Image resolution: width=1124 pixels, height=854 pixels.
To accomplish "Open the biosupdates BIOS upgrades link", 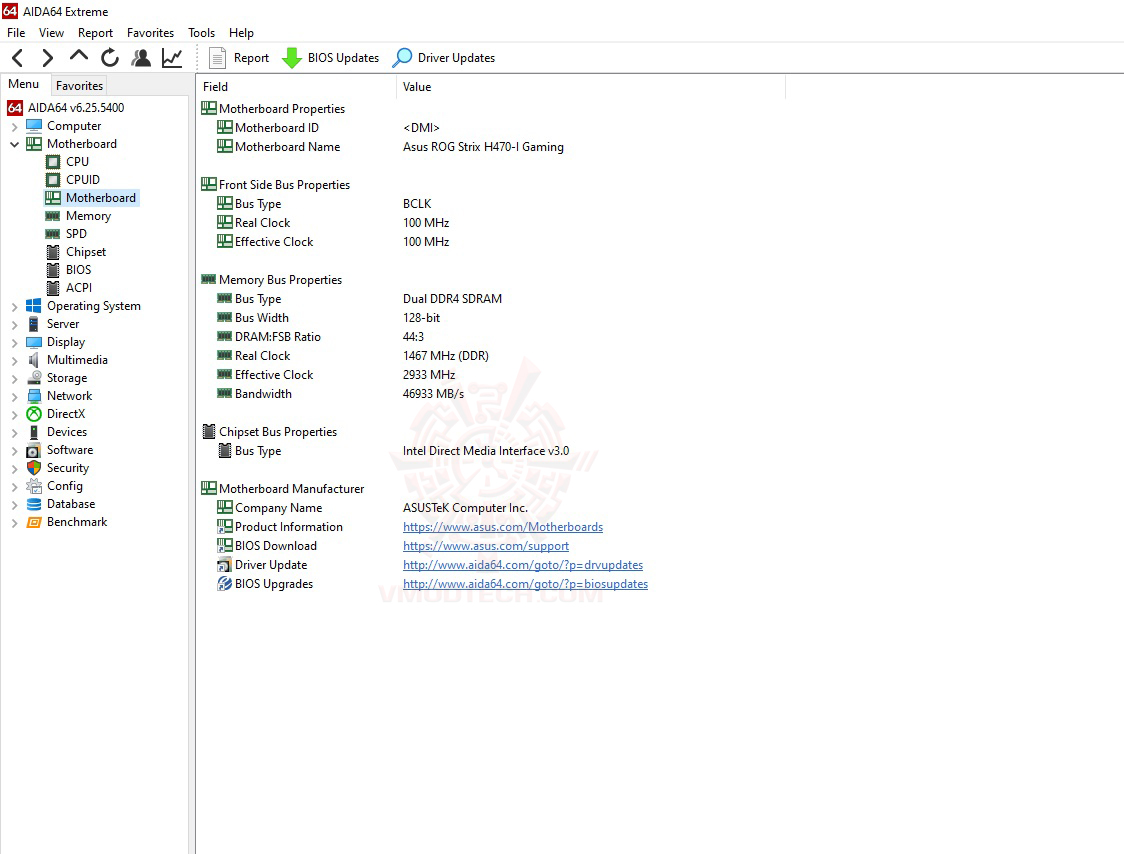I will pyautogui.click(x=525, y=584).
